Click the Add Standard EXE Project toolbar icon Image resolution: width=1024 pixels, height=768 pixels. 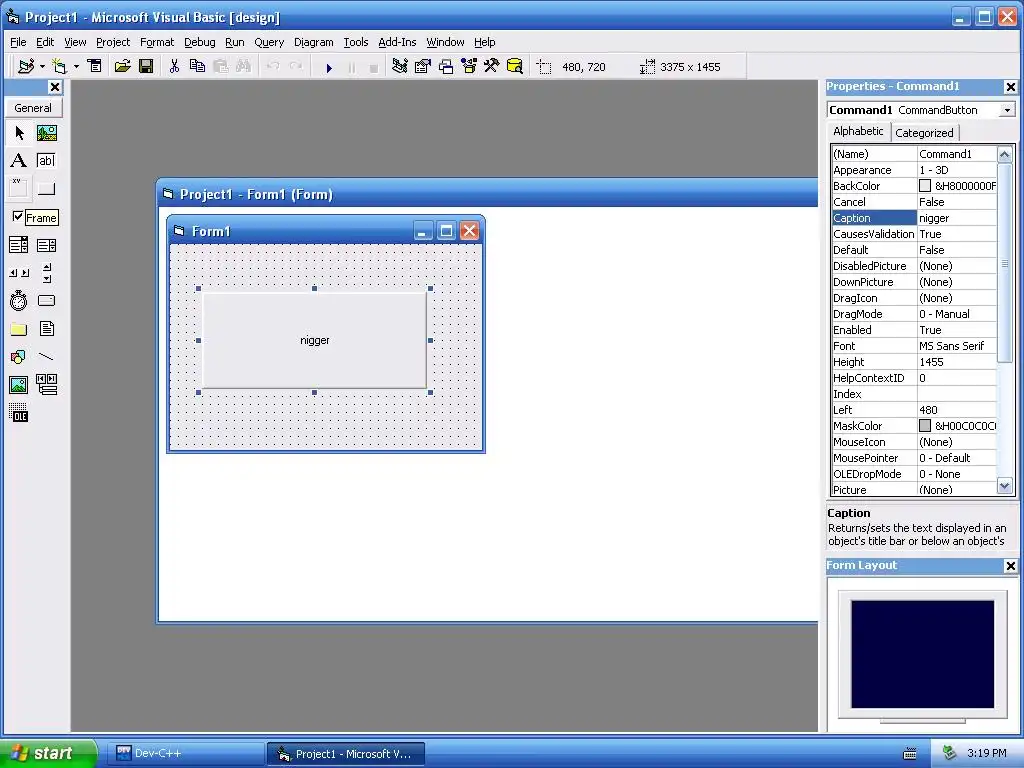coord(26,67)
